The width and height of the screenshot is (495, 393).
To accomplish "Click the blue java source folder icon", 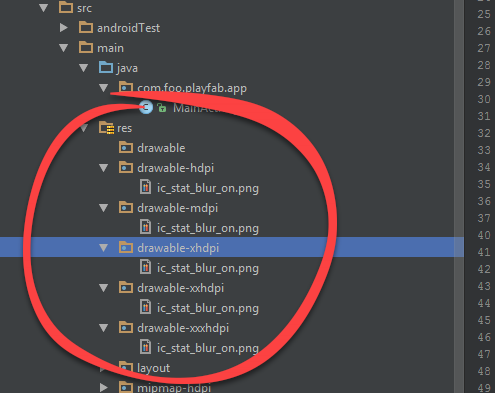I will pyautogui.click(x=106, y=67).
